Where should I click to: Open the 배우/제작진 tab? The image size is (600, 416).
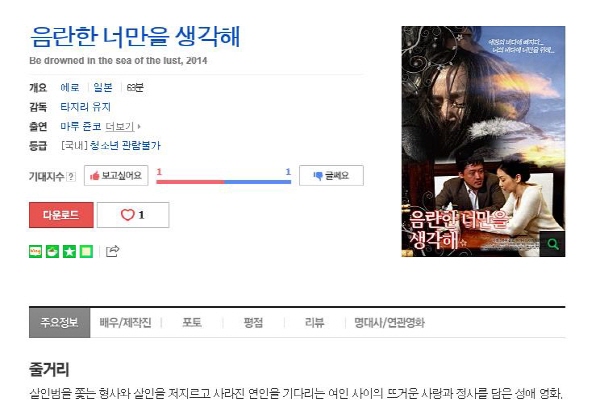pyautogui.click(x=126, y=323)
